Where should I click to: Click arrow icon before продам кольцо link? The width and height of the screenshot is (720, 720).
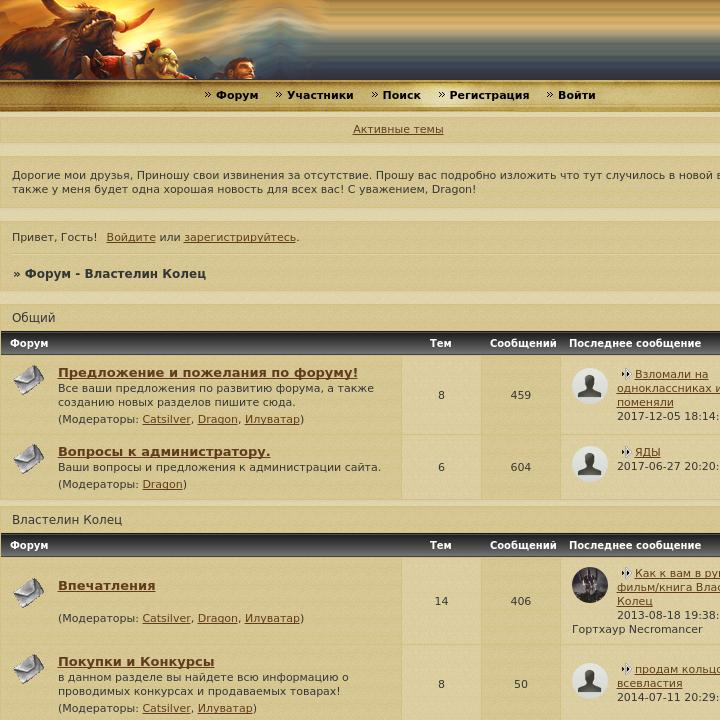coord(625,669)
